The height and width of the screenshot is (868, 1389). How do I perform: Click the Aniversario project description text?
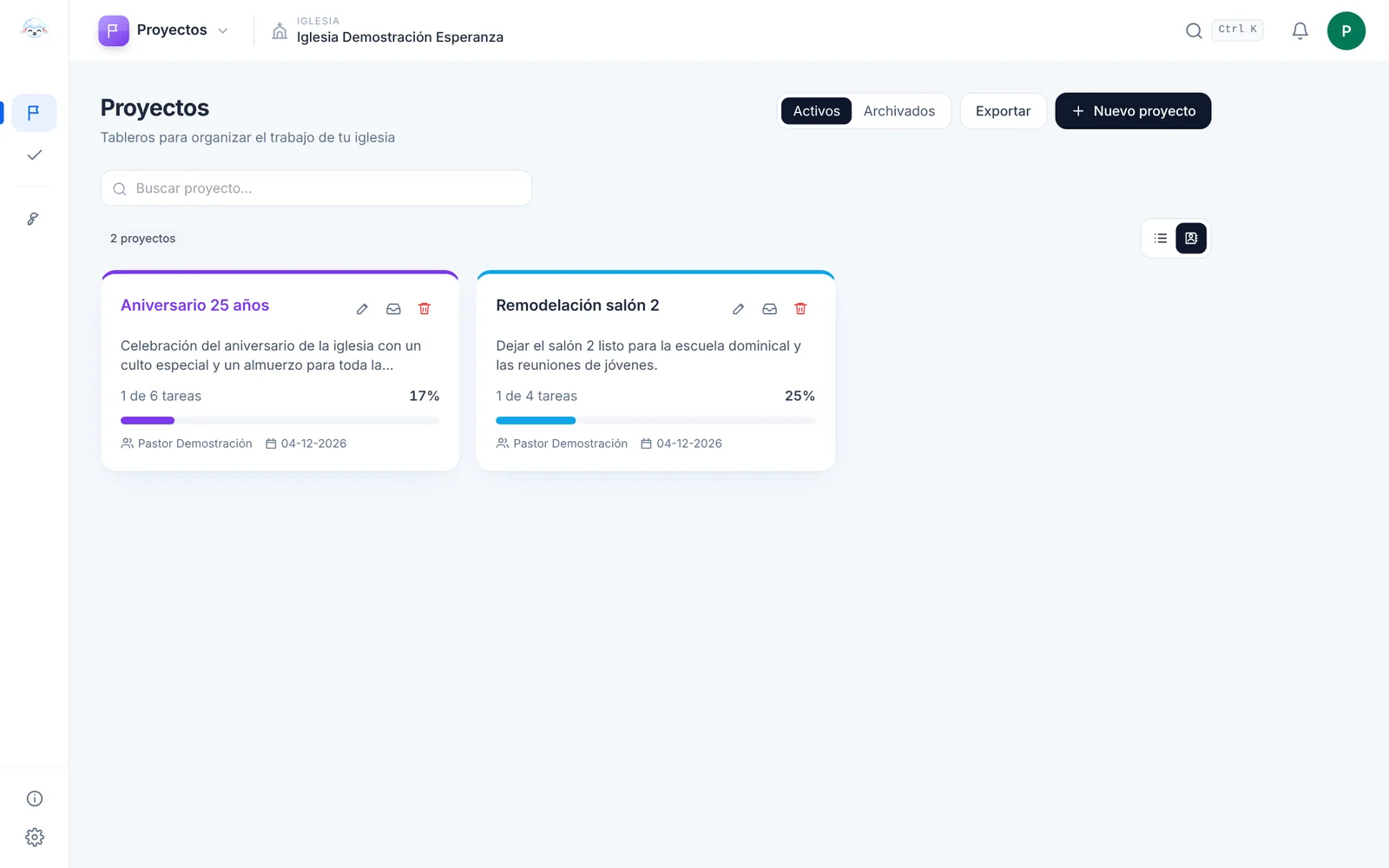click(x=271, y=355)
